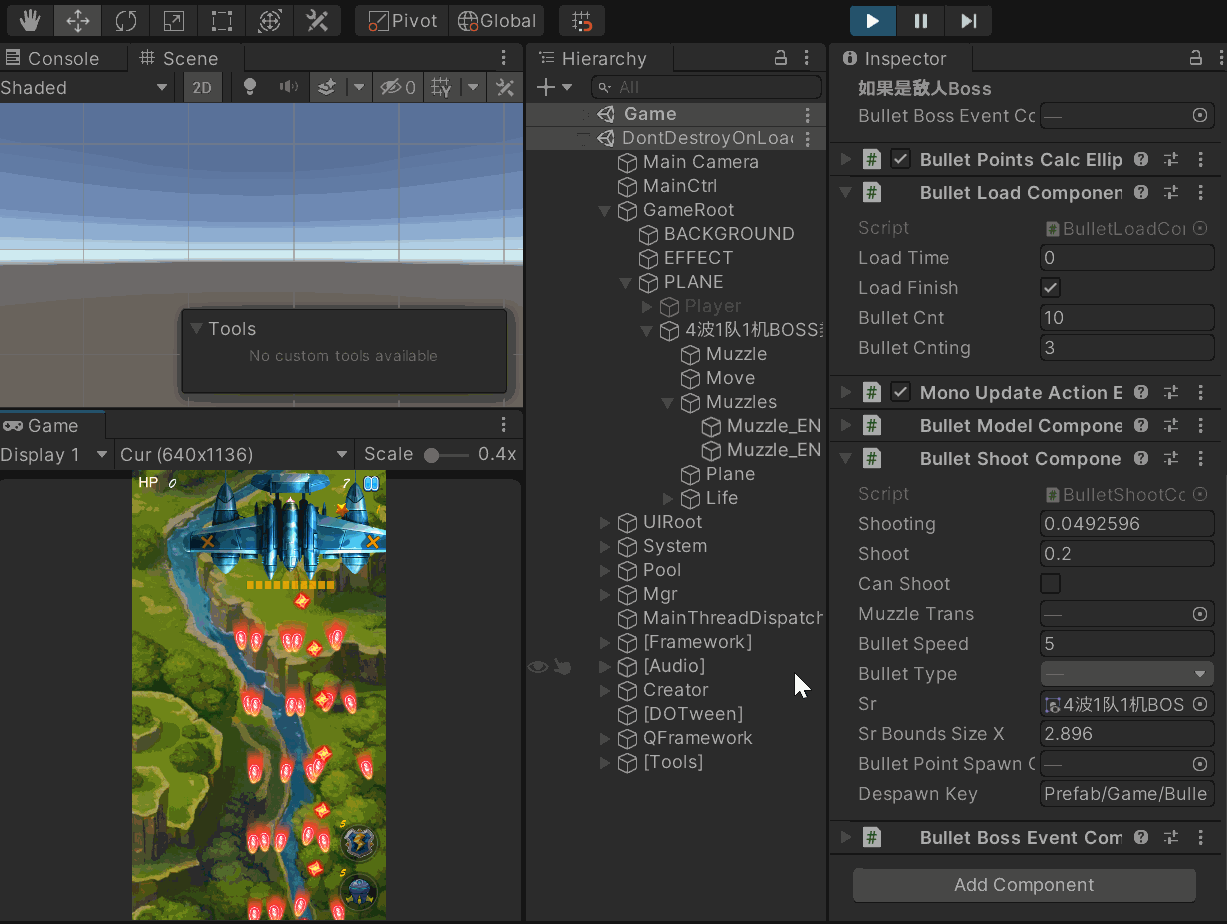The width and height of the screenshot is (1227, 924).
Task: Select the Inspector tab
Action: click(x=894, y=58)
